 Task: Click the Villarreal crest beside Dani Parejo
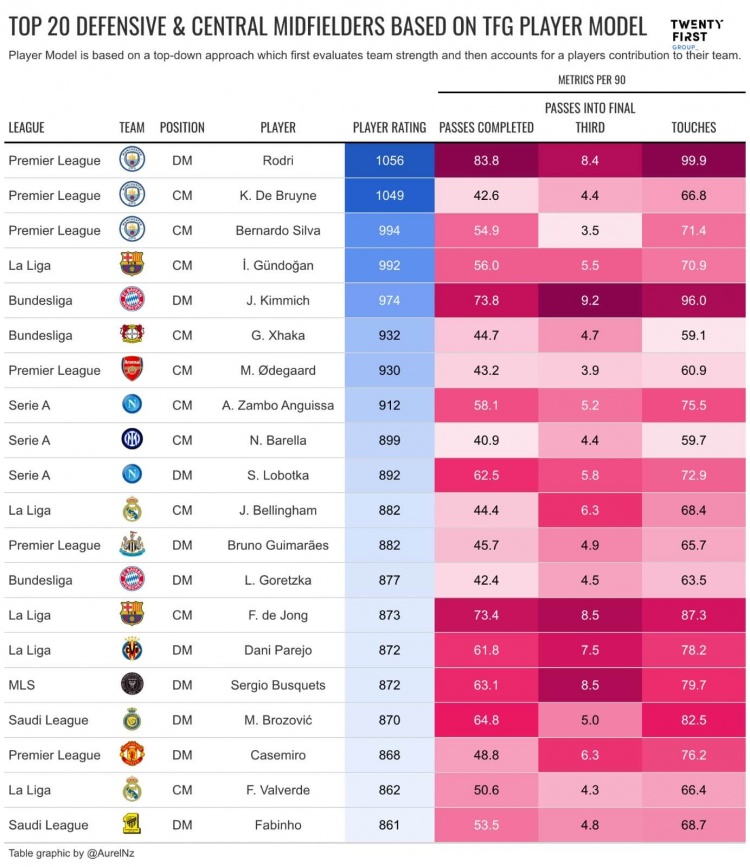pyautogui.click(x=132, y=650)
